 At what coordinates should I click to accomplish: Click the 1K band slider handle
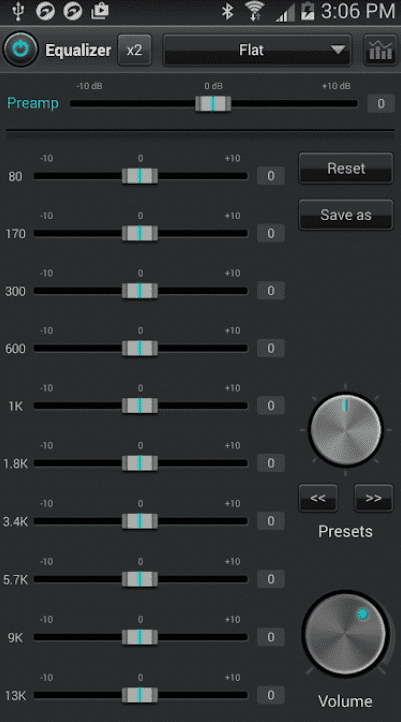pos(140,406)
